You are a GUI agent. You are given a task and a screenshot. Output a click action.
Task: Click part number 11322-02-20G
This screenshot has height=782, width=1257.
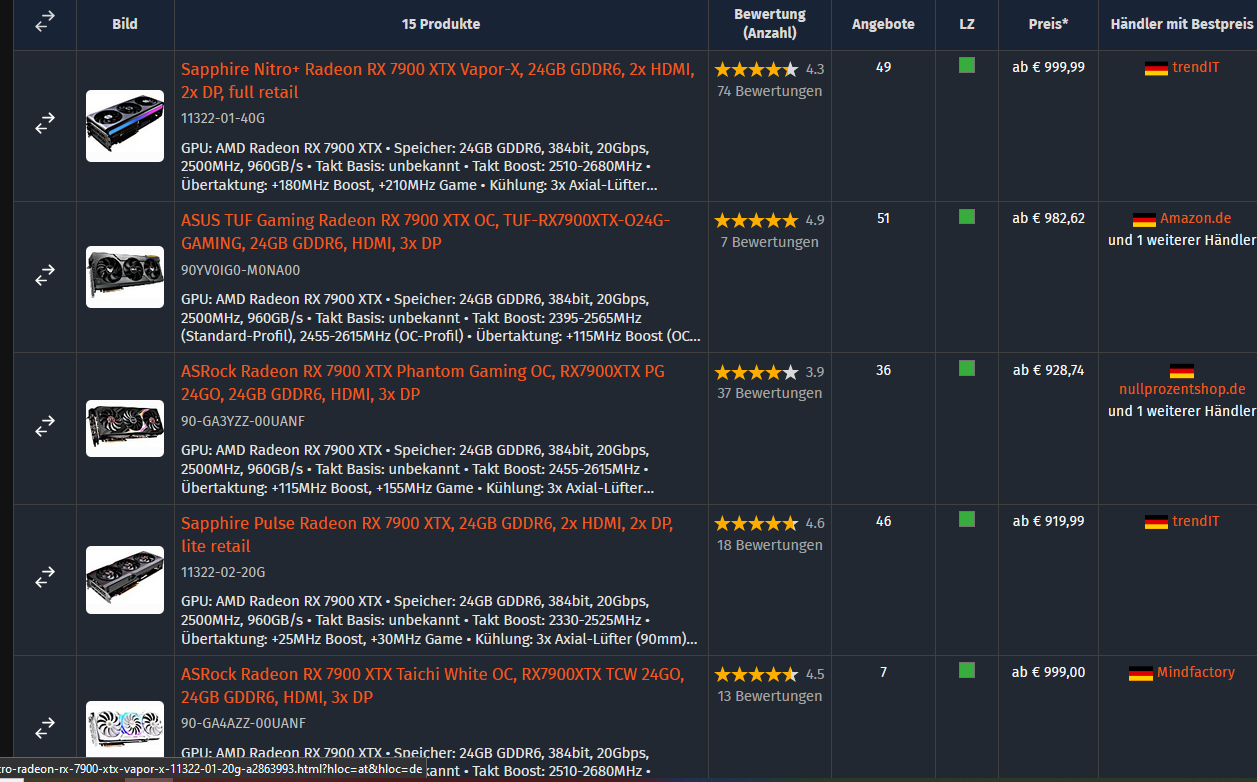point(223,572)
